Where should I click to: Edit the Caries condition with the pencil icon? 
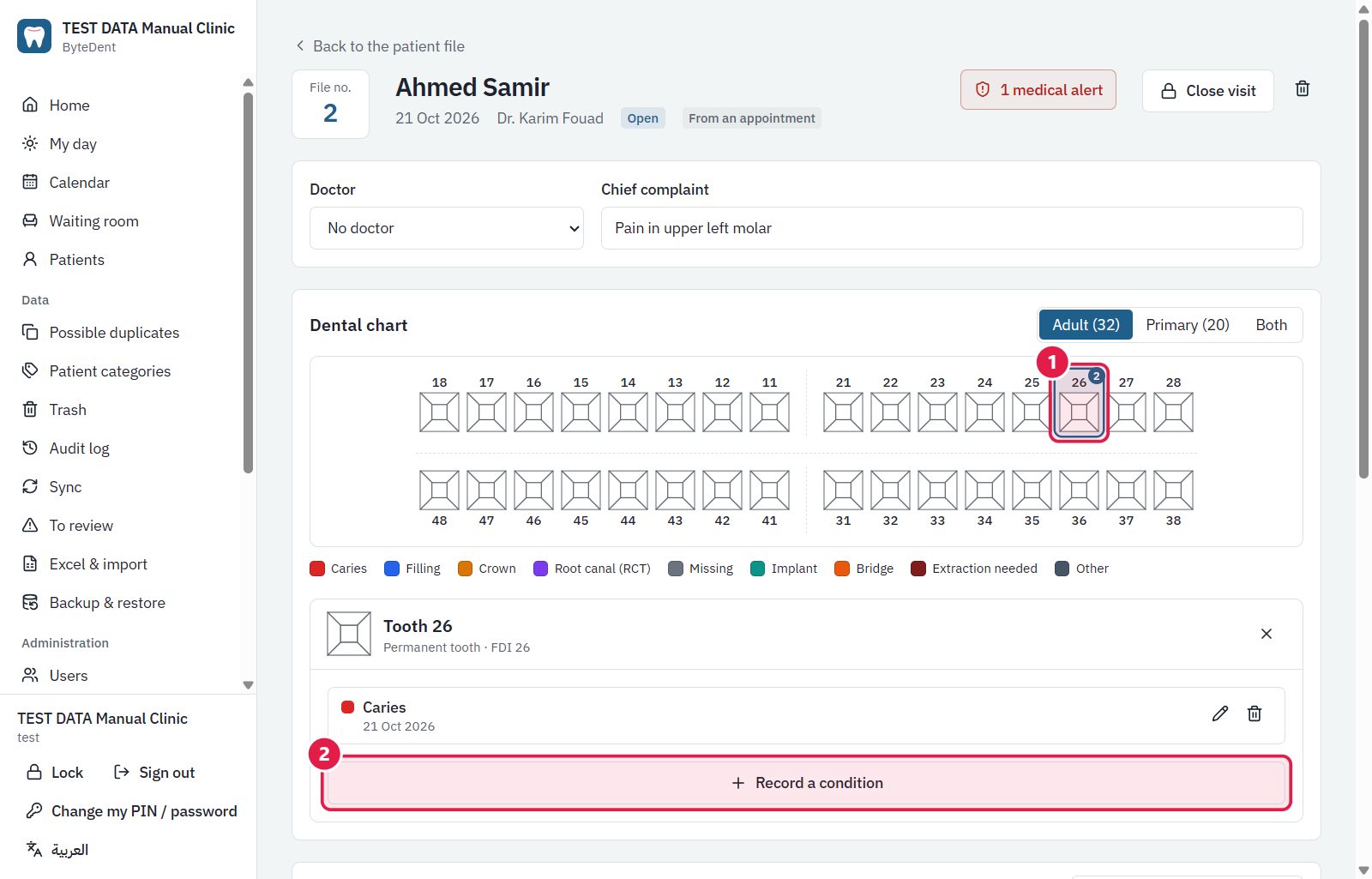pyautogui.click(x=1220, y=713)
